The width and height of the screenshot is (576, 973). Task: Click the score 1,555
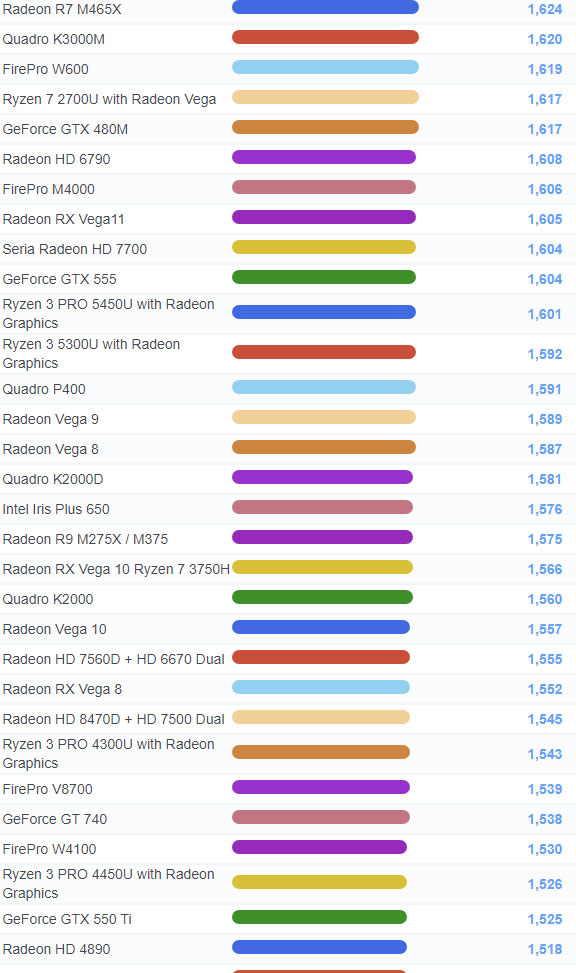tap(545, 659)
